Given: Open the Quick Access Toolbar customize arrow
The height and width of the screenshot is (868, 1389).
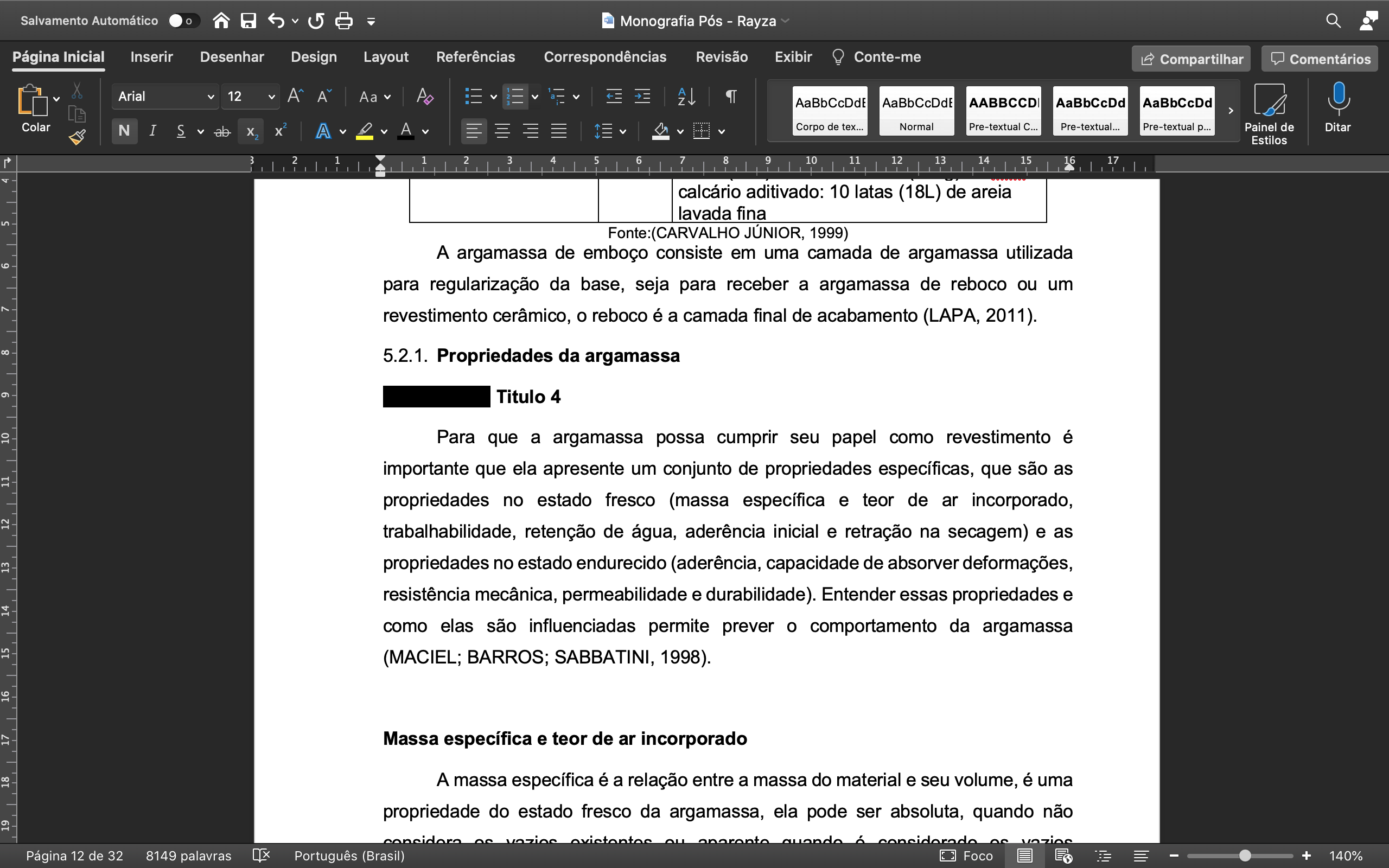Looking at the screenshot, I should point(371,21).
